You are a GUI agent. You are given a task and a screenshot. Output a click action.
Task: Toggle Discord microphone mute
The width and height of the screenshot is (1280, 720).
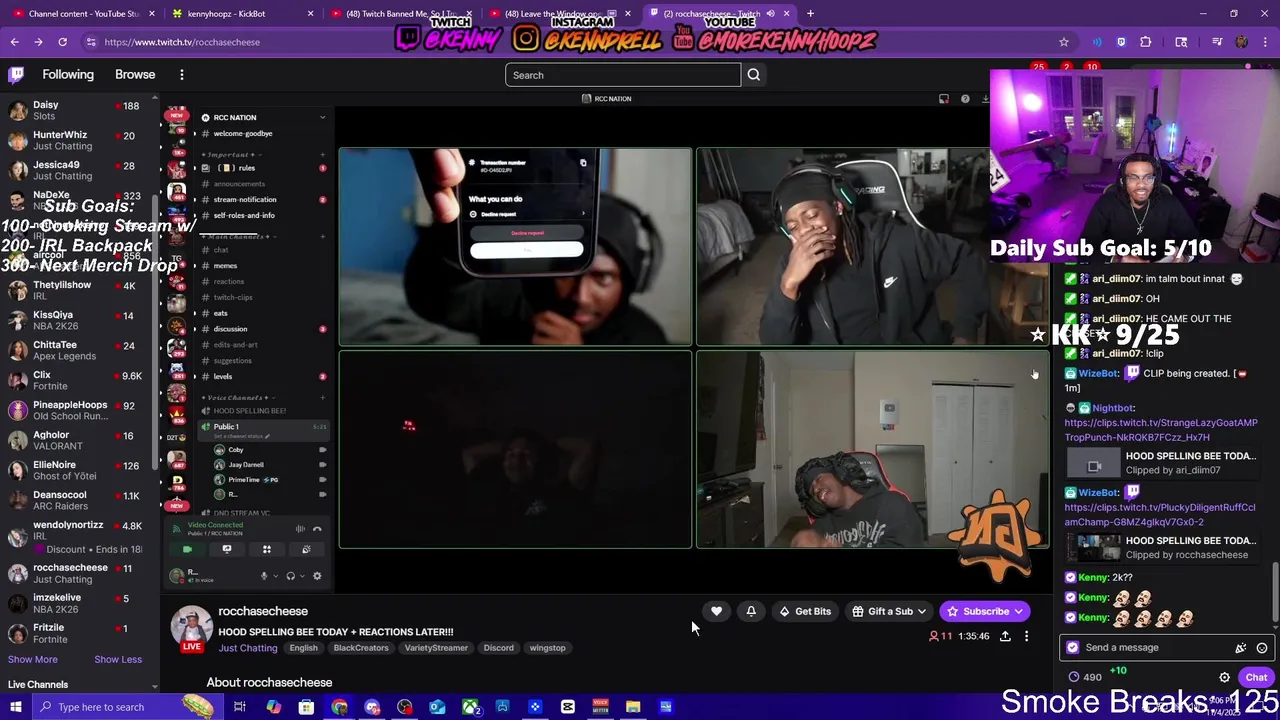click(264, 576)
